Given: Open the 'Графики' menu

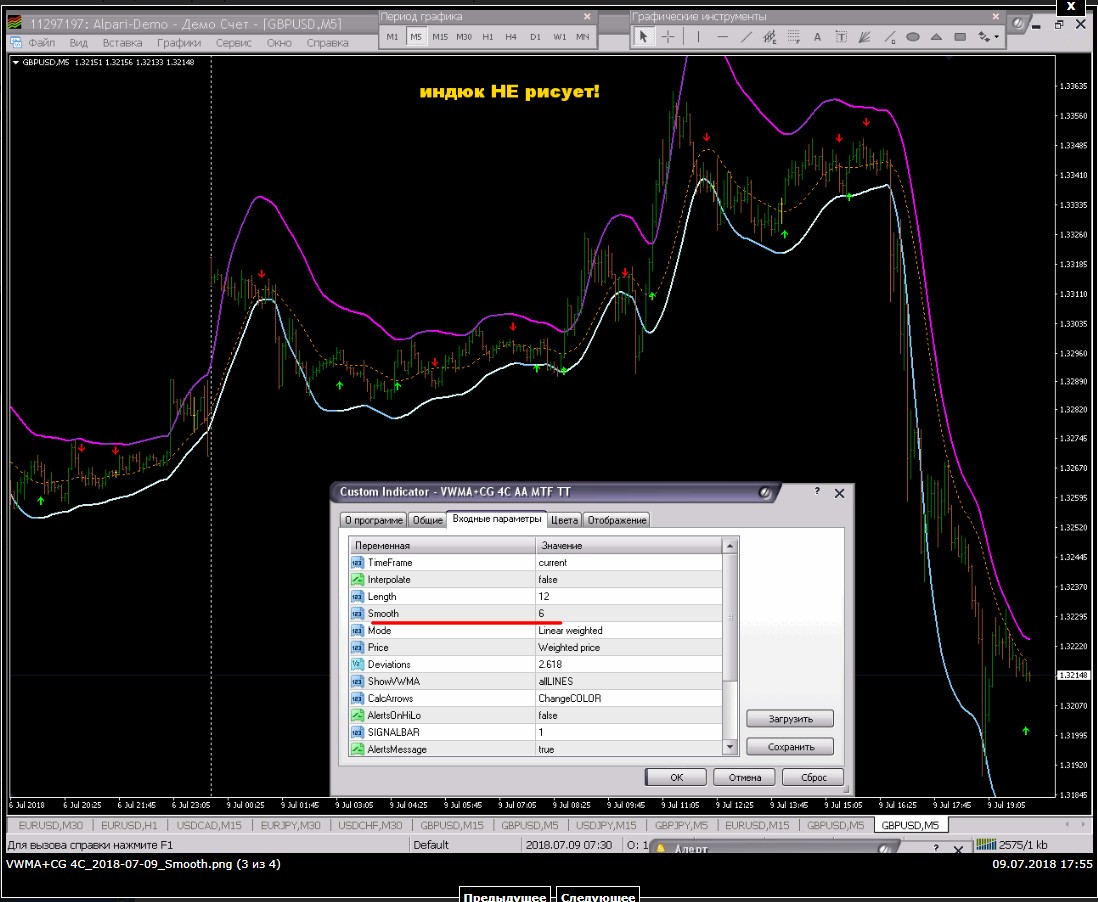Looking at the screenshot, I should (179, 43).
